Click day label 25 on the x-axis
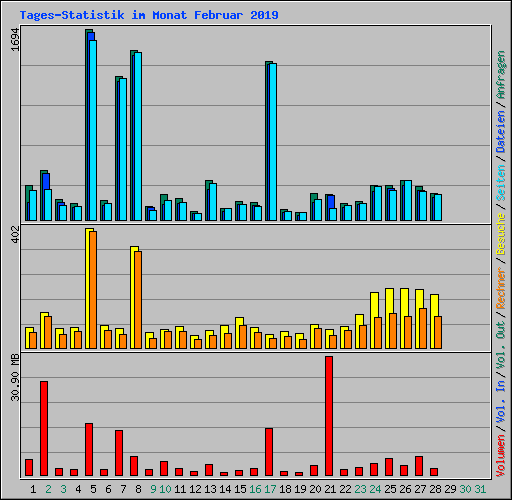 tap(390, 489)
